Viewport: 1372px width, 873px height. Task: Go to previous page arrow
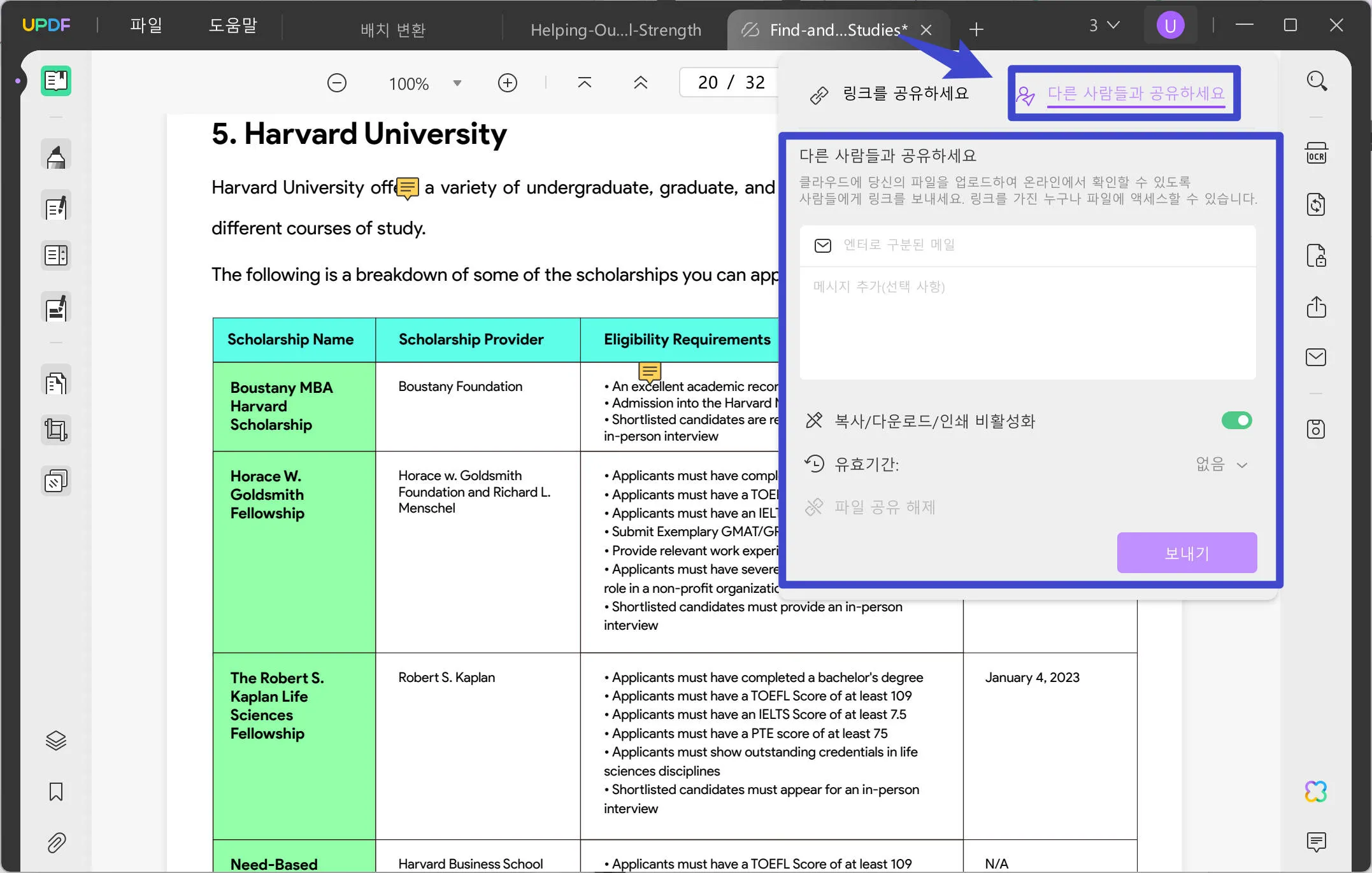[x=640, y=83]
